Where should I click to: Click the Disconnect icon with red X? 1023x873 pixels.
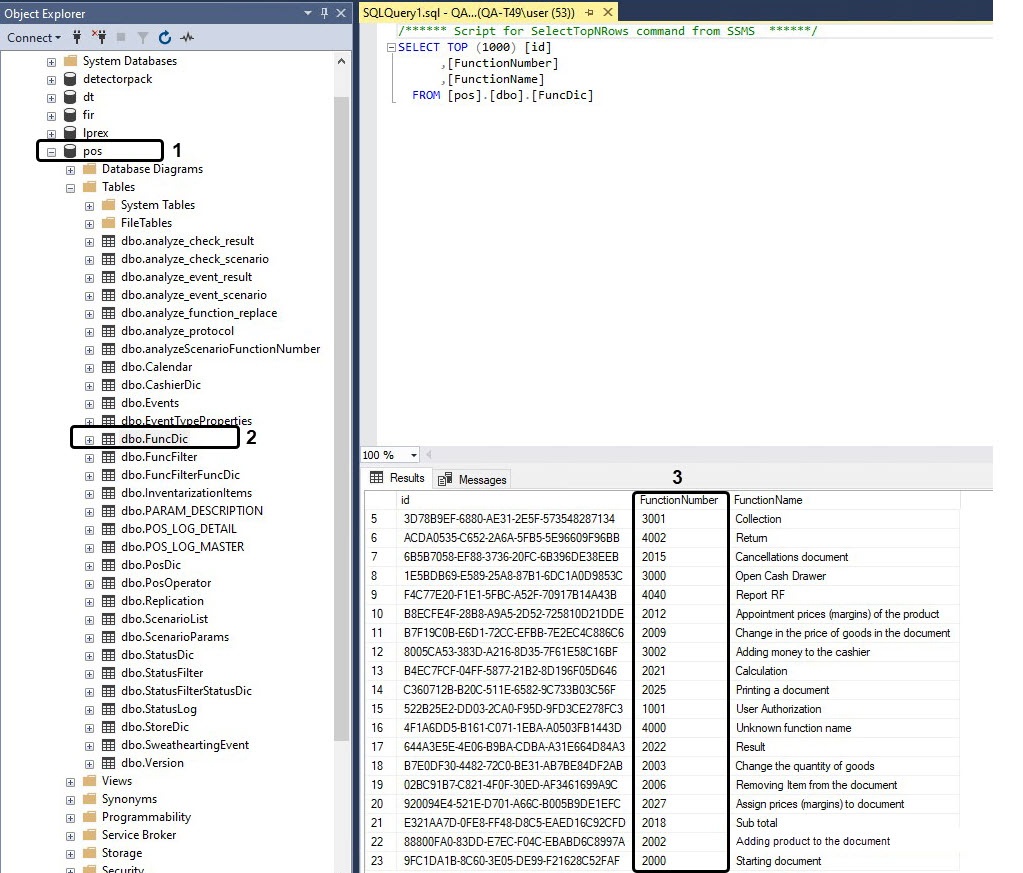[99, 38]
